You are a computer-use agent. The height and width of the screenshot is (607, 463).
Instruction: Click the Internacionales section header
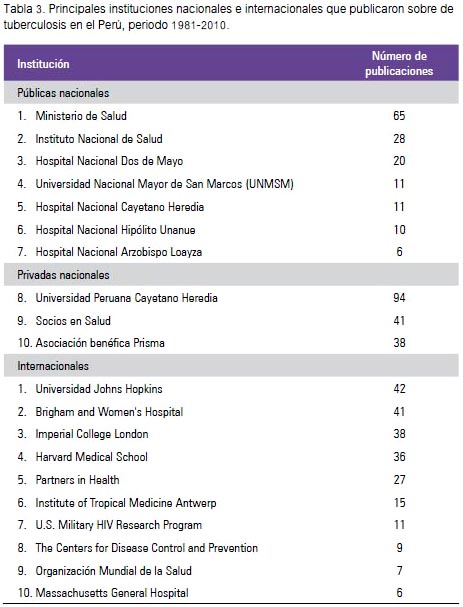pos(231,366)
